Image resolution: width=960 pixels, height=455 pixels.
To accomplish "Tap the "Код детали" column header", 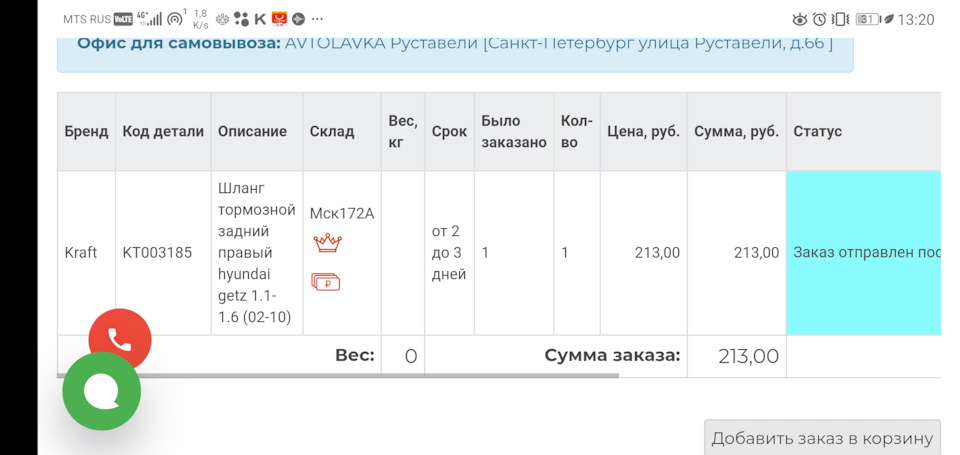I will coord(163,131).
